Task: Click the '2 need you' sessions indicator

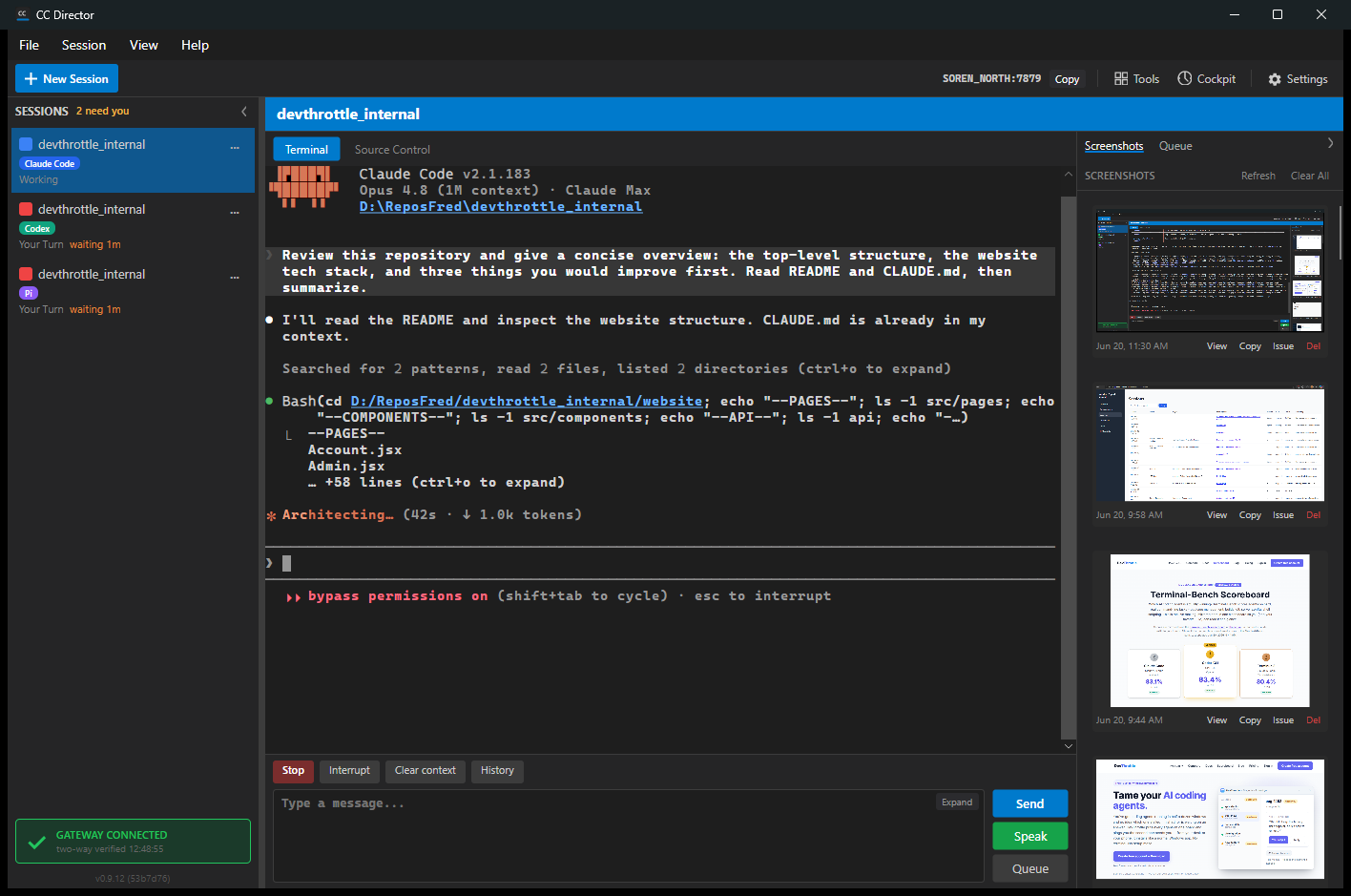Action: (x=103, y=112)
